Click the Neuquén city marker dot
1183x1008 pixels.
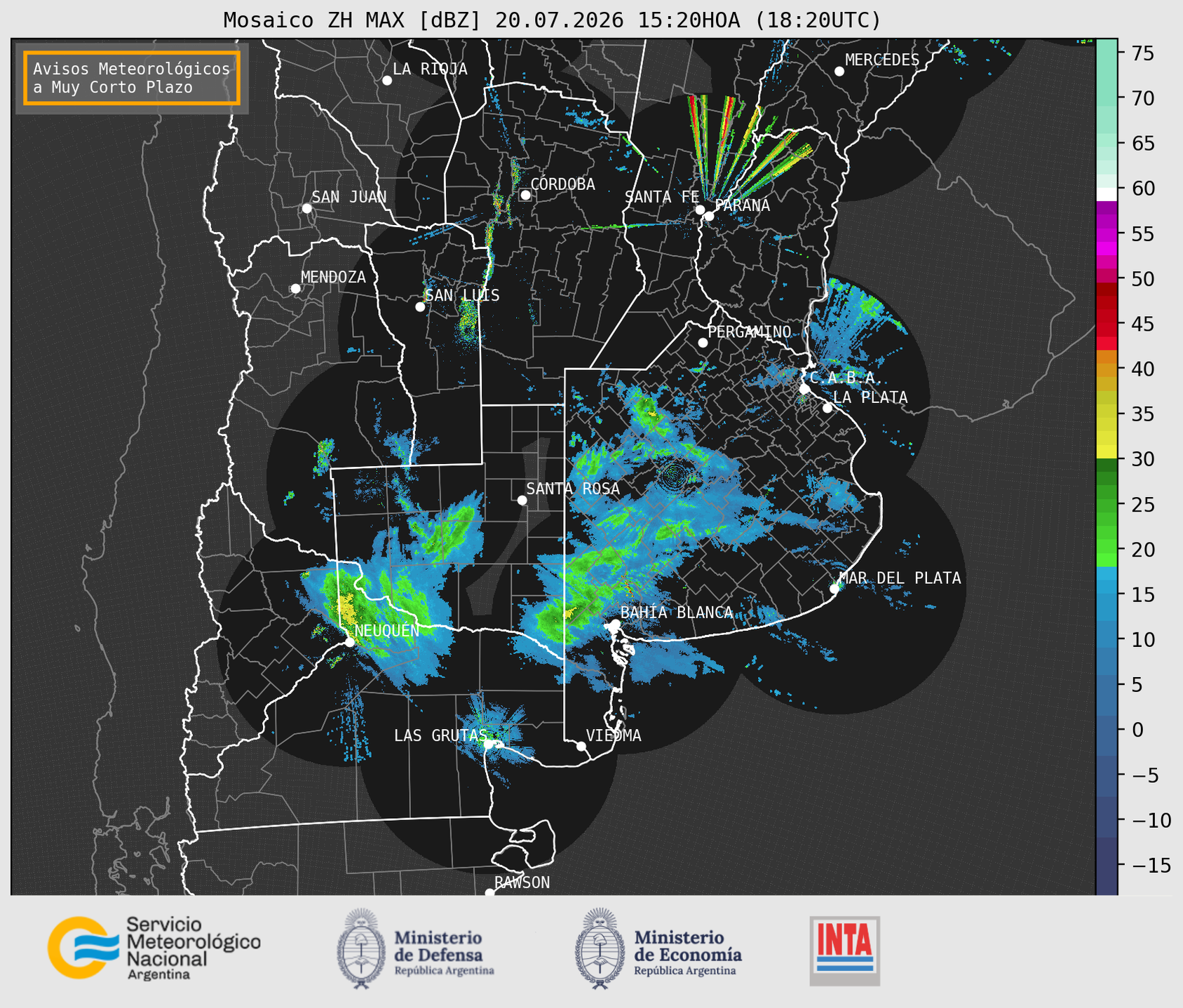tap(349, 642)
